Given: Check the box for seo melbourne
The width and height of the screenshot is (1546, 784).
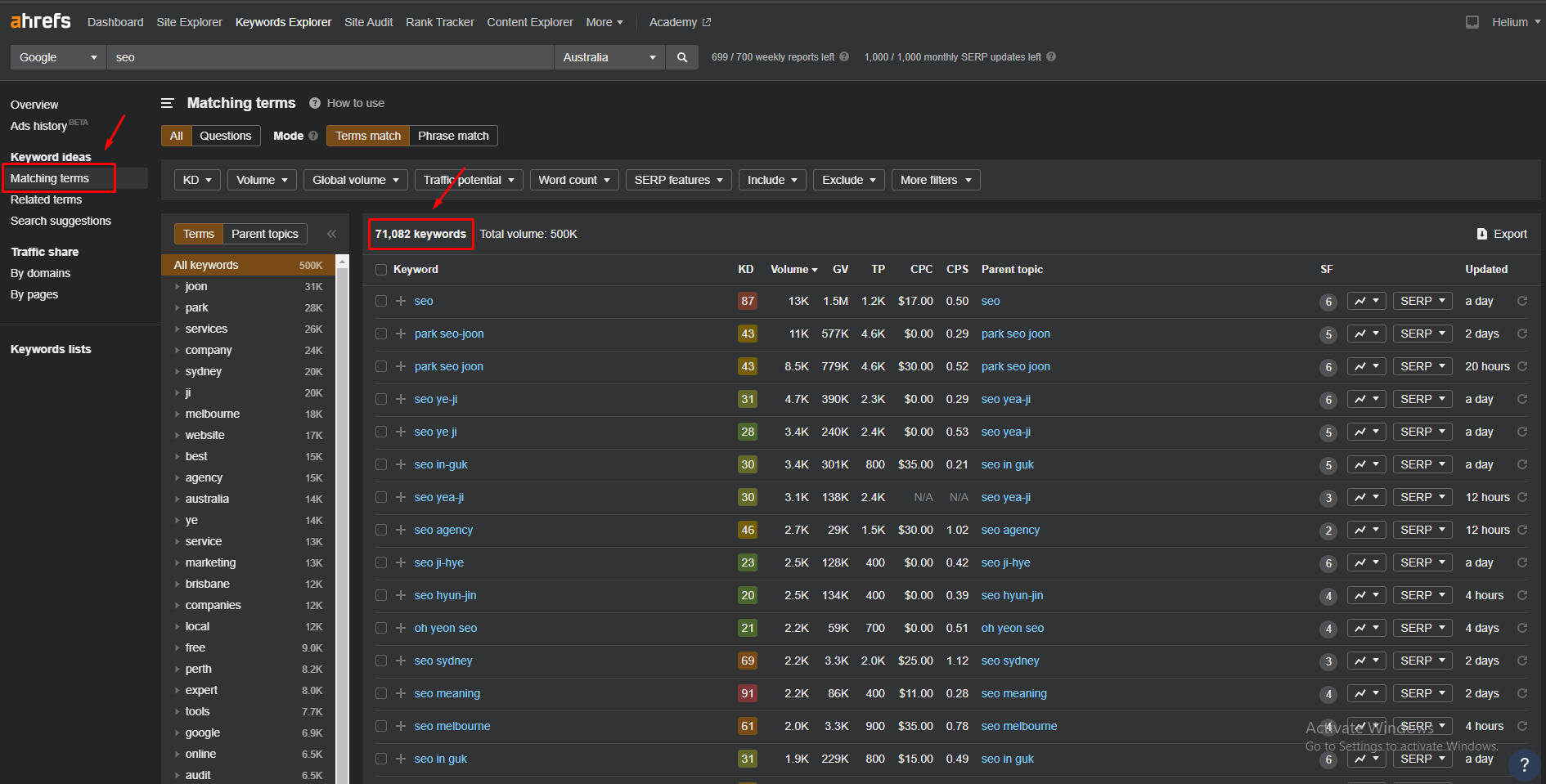Looking at the screenshot, I should 381,726.
